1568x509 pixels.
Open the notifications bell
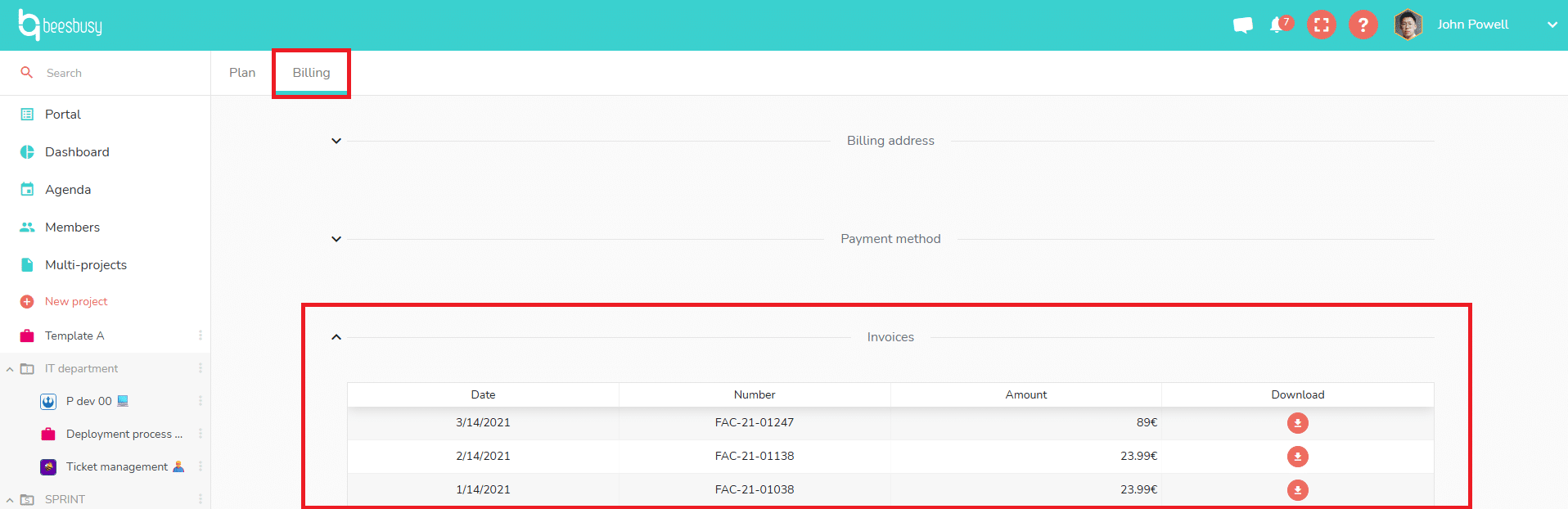[x=1277, y=25]
